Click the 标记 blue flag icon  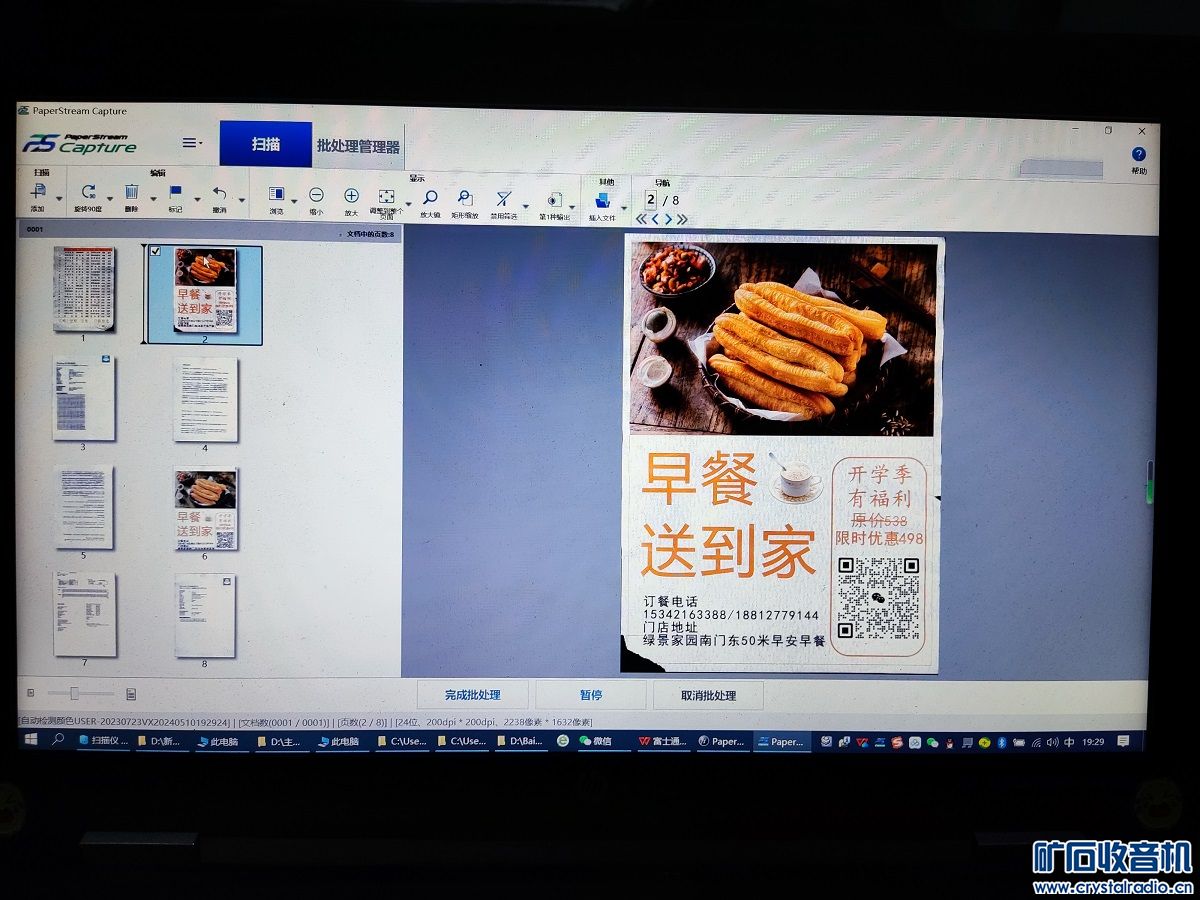point(175,192)
